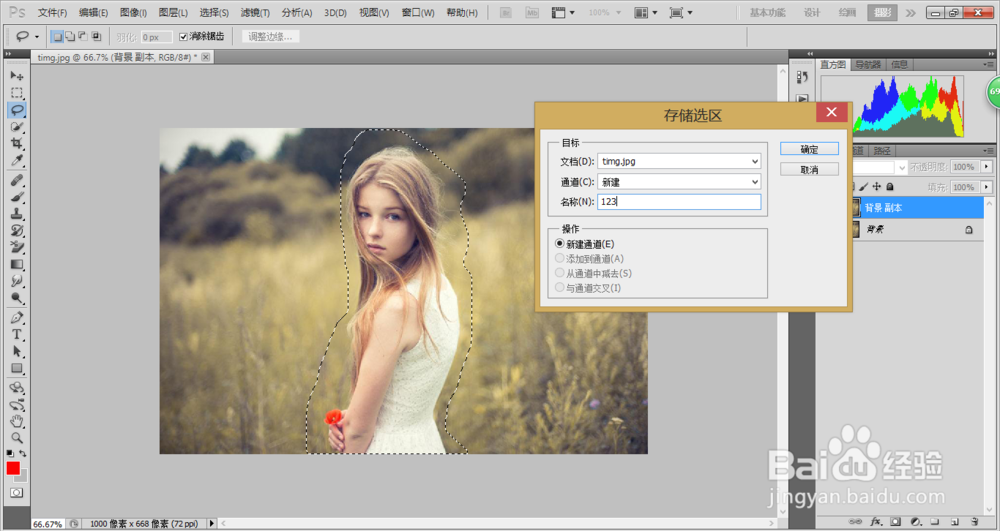Select the Gradient tool
This screenshot has width=1000, height=531.
click(x=17, y=264)
